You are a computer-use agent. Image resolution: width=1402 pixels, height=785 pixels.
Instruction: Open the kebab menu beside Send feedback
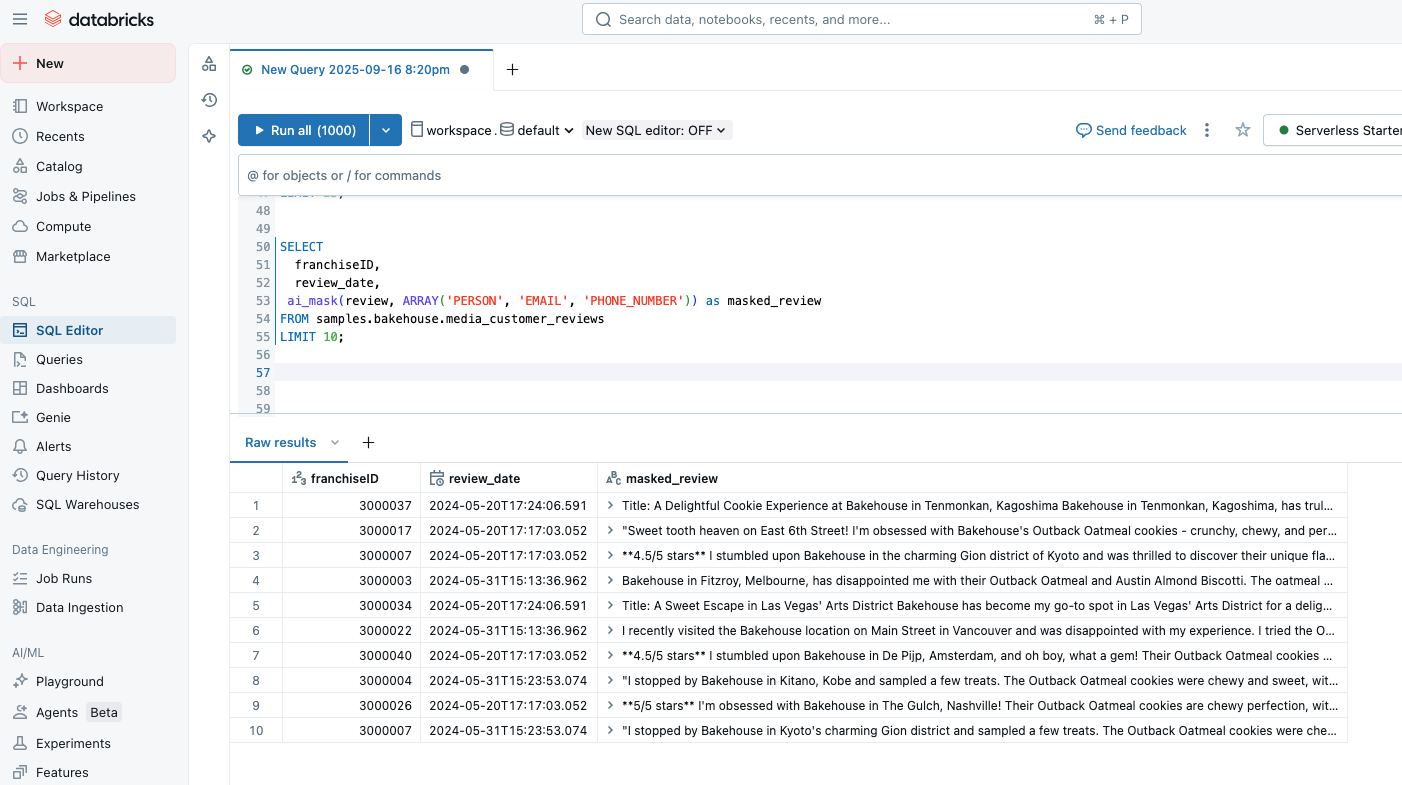pyautogui.click(x=1207, y=130)
